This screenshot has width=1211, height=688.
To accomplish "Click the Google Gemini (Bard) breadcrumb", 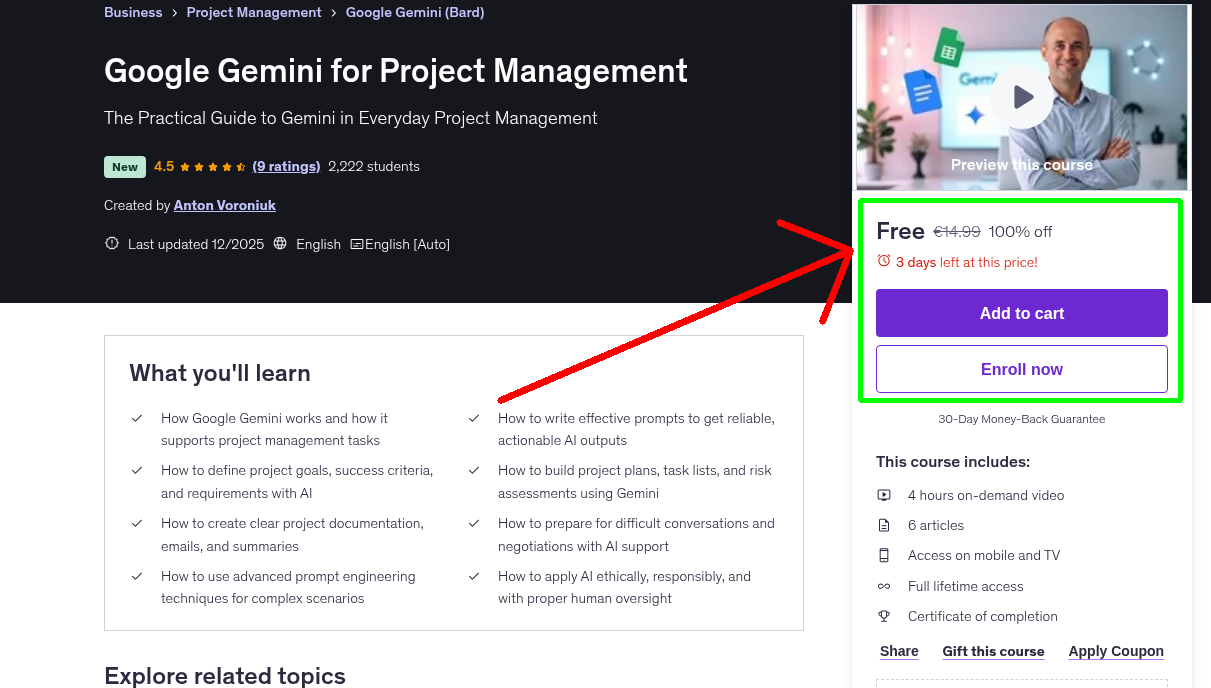I will (414, 12).
